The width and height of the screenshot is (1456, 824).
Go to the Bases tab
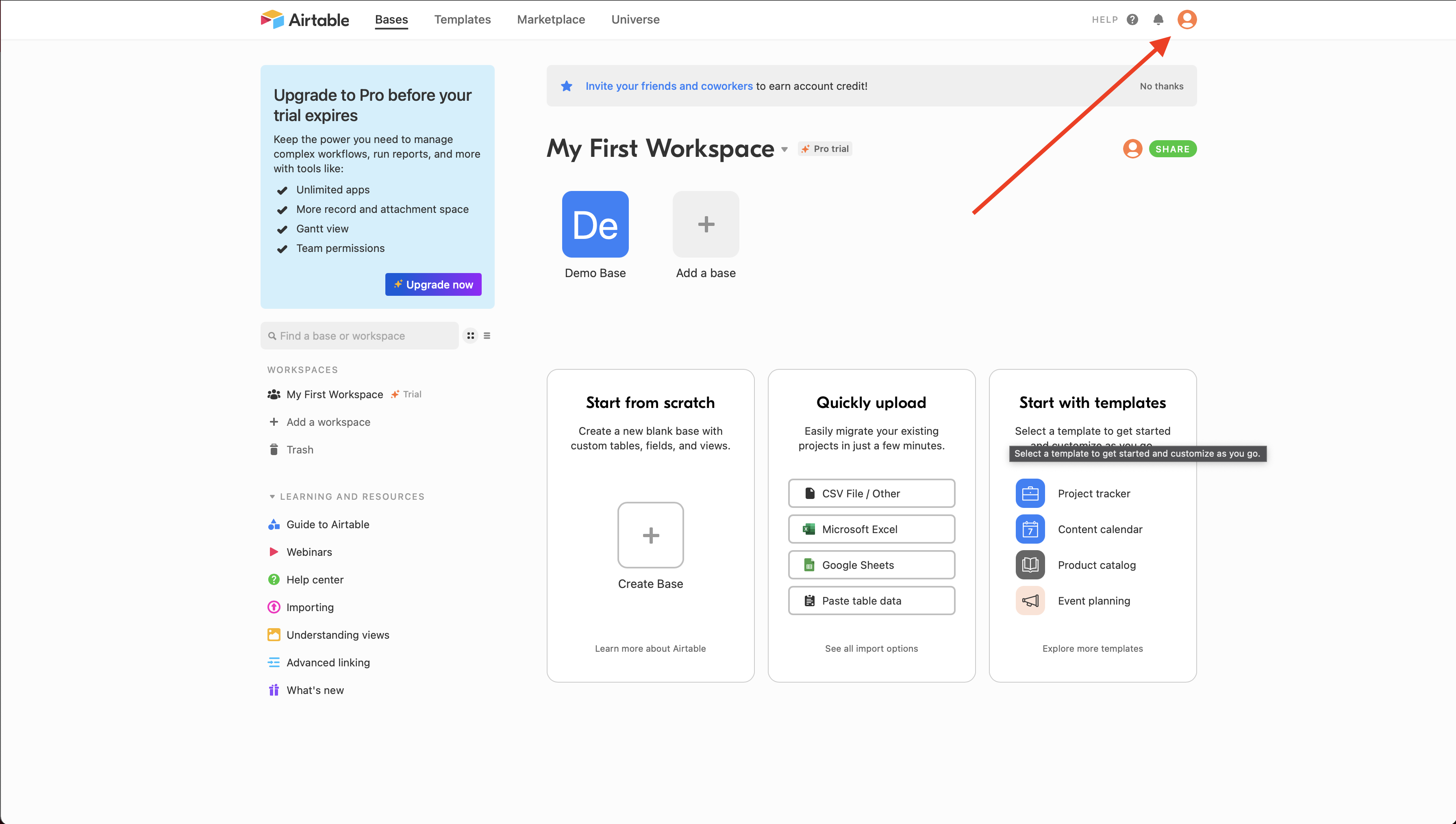[391, 20]
